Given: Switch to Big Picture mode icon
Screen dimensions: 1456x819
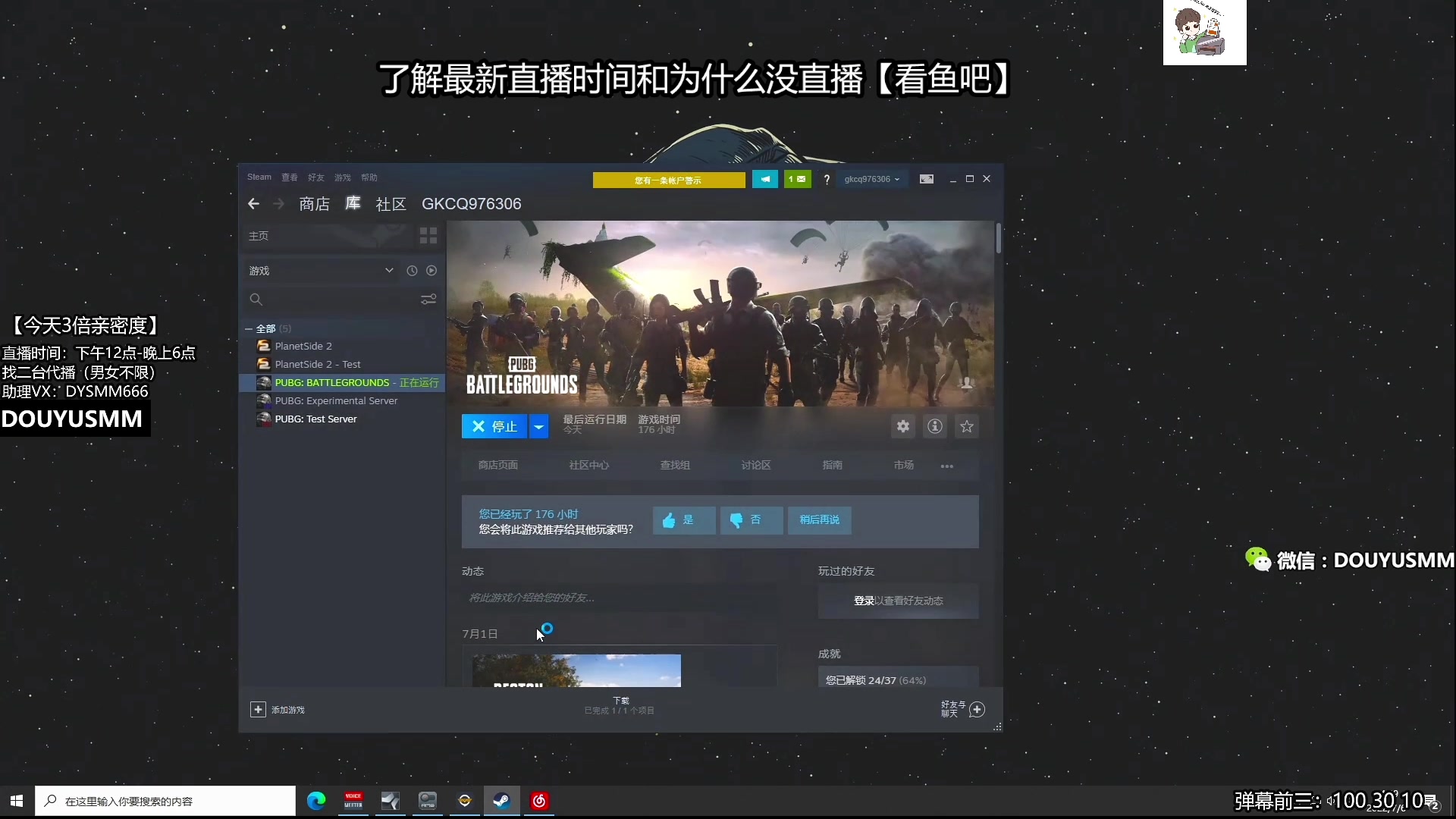Looking at the screenshot, I should [x=927, y=179].
